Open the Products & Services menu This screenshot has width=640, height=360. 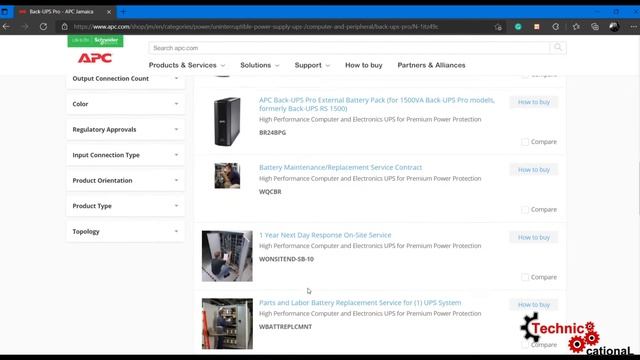coord(187,65)
